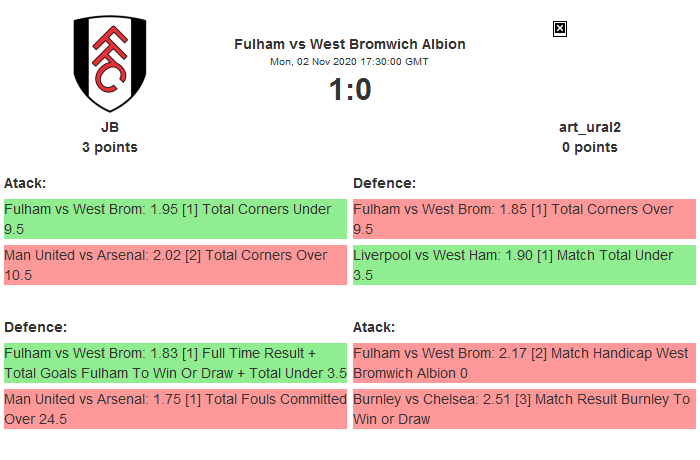Select the Total Corners Over 9.5 bet
700x460 pixels.
coord(524,219)
